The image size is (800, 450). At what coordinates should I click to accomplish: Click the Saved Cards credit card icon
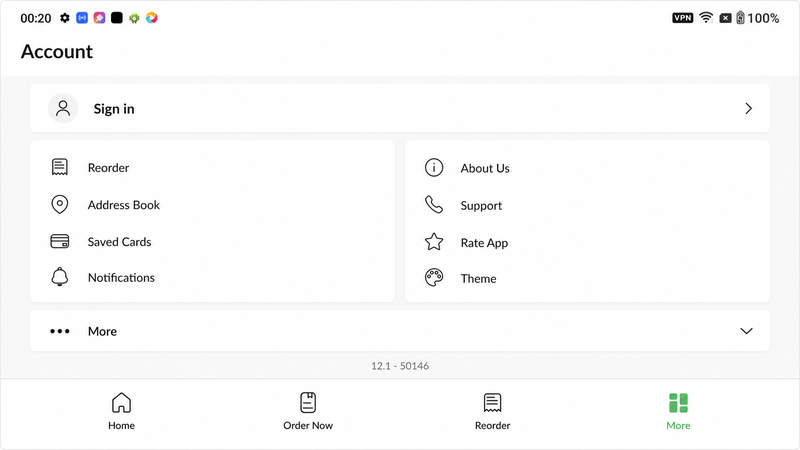click(x=60, y=241)
